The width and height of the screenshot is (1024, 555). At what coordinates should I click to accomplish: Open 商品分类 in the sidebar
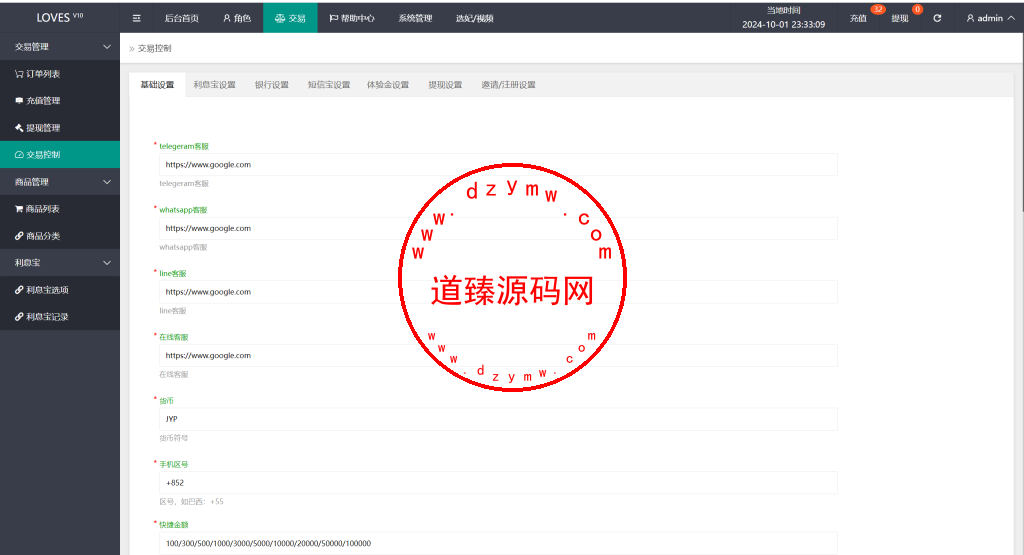tap(60, 236)
